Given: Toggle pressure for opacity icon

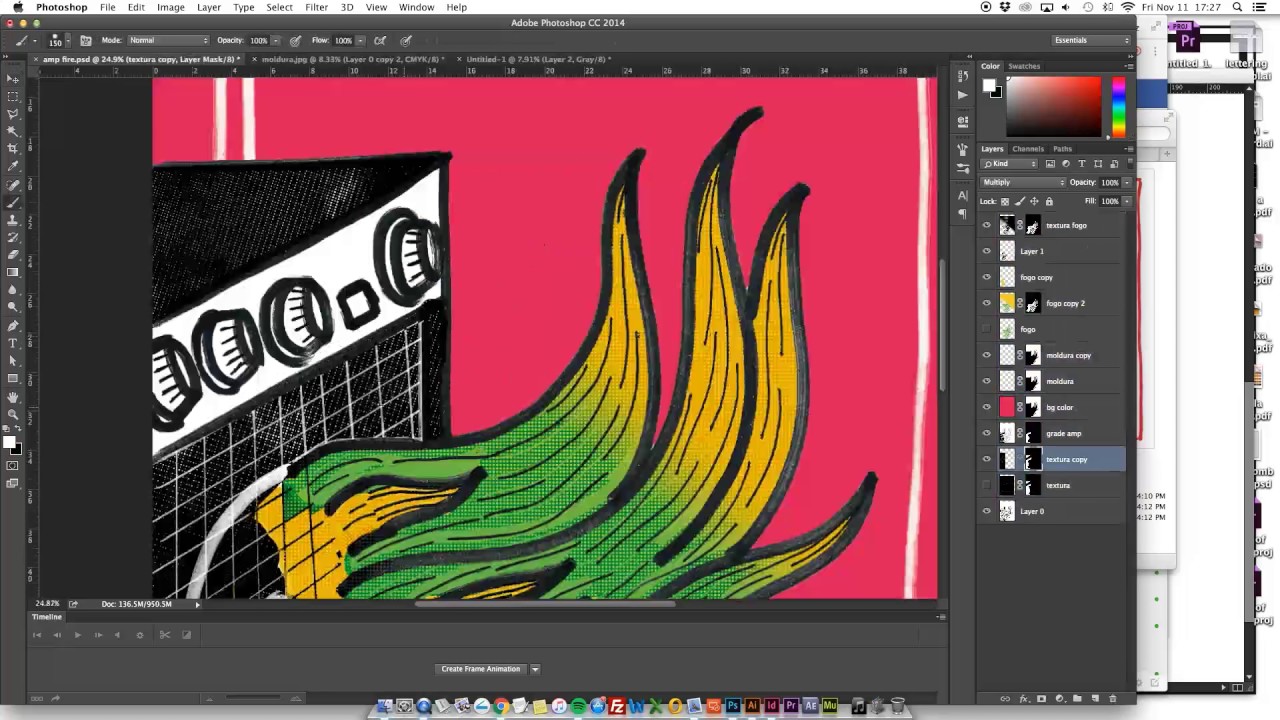Looking at the screenshot, I should [x=295, y=40].
